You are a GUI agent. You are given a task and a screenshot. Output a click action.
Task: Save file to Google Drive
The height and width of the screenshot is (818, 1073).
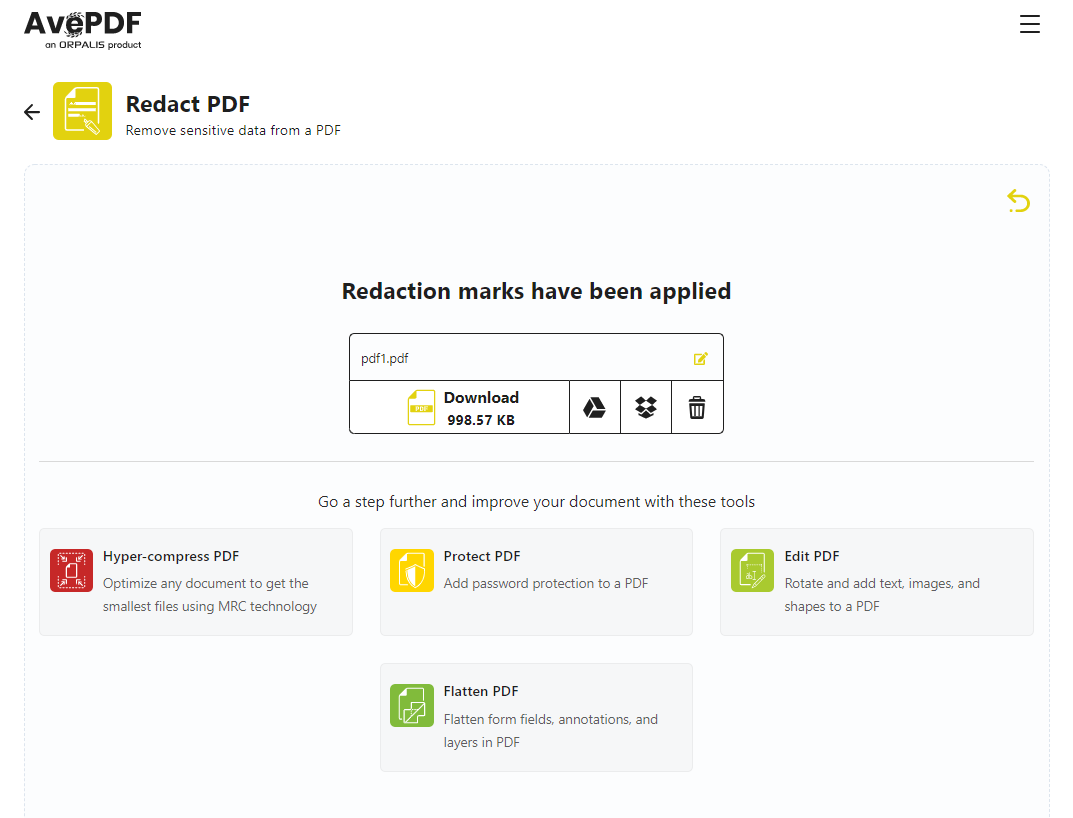pos(594,407)
